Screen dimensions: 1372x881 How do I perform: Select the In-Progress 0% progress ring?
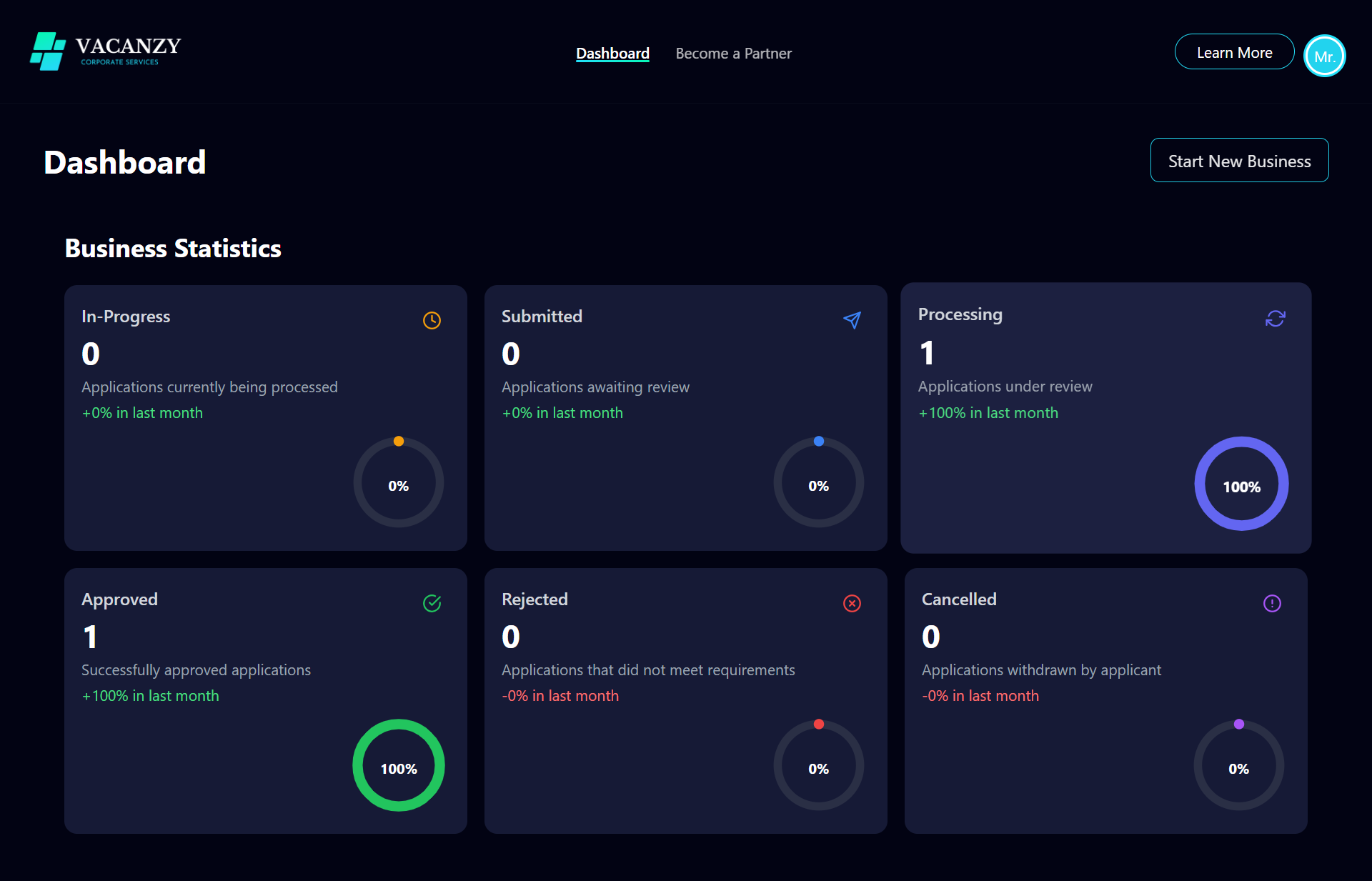tap(398, 482)
